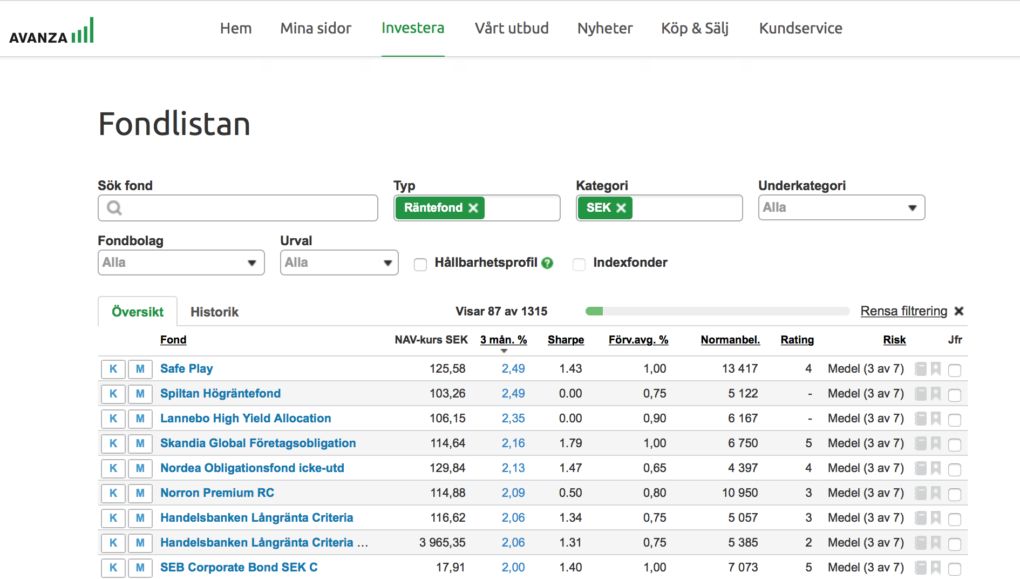Open Köp & Sälj in the navigation
Image resolution: width=1020 pixels, height=579 pixels.
[695, 28]
